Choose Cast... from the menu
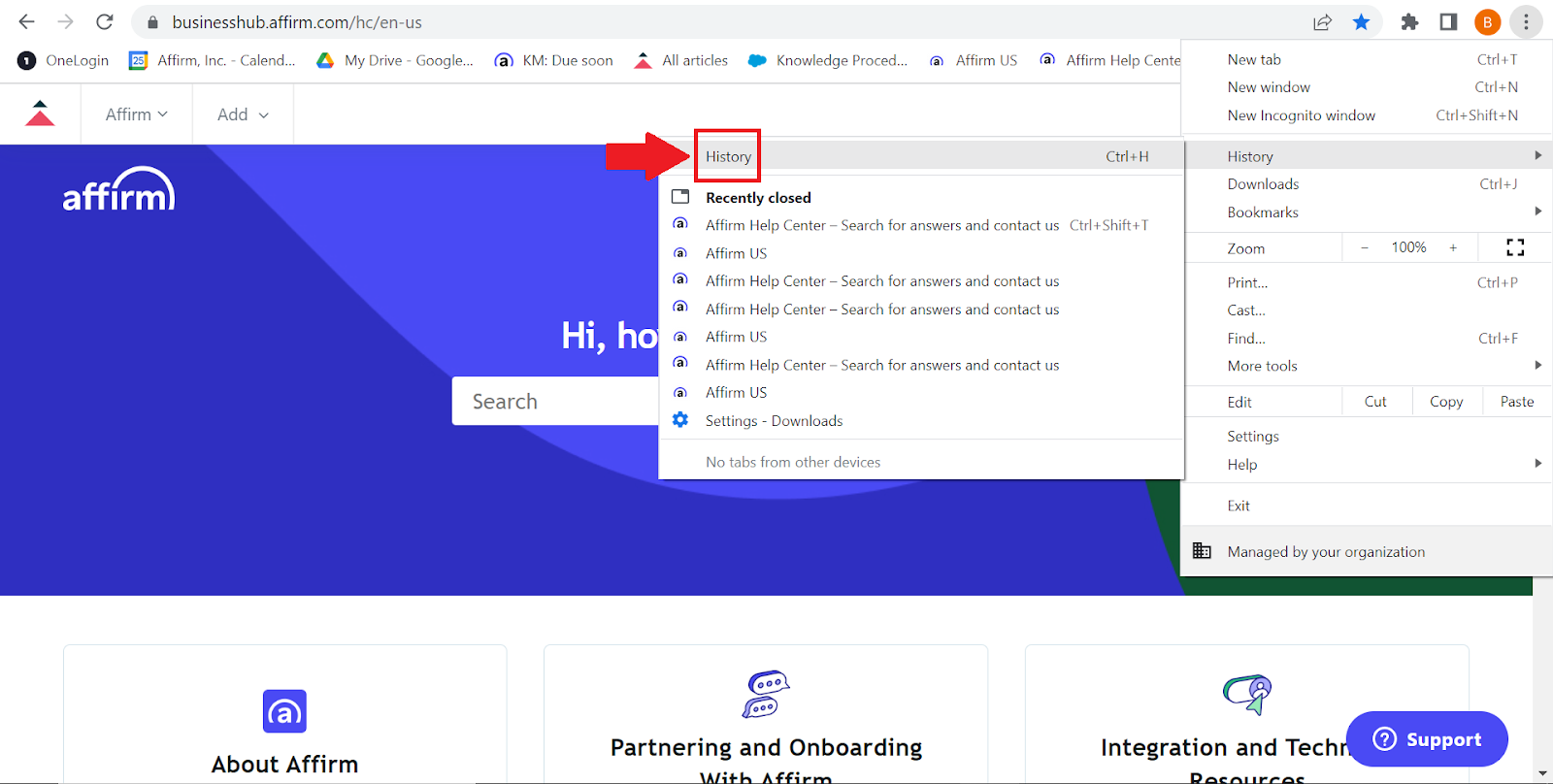The image size is (1553, 784). 1367,310
